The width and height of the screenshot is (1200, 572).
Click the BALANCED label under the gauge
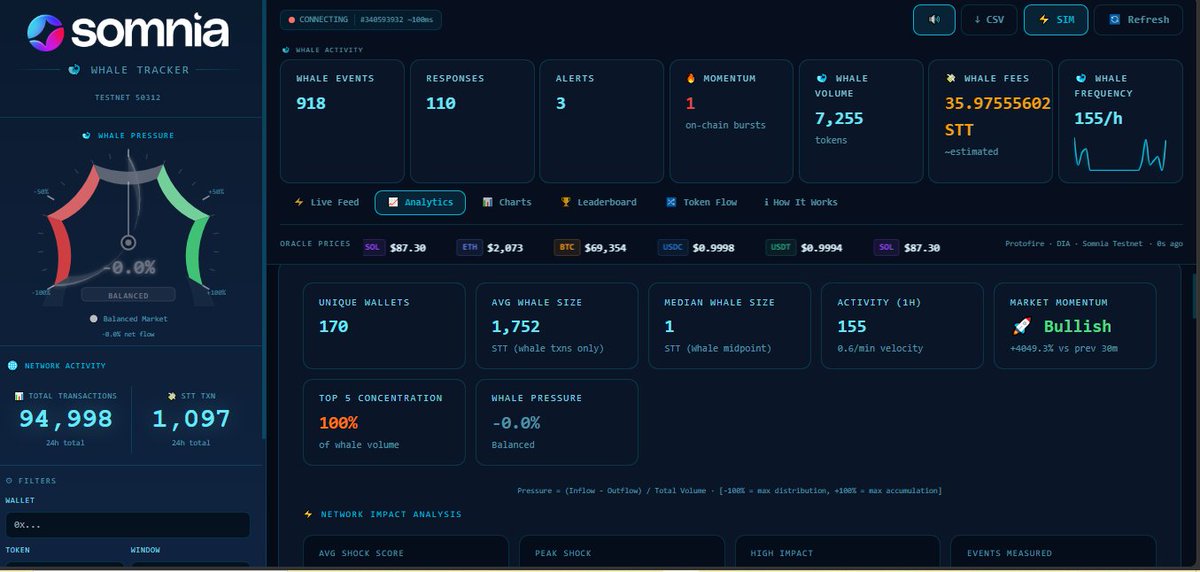[128, 295]
